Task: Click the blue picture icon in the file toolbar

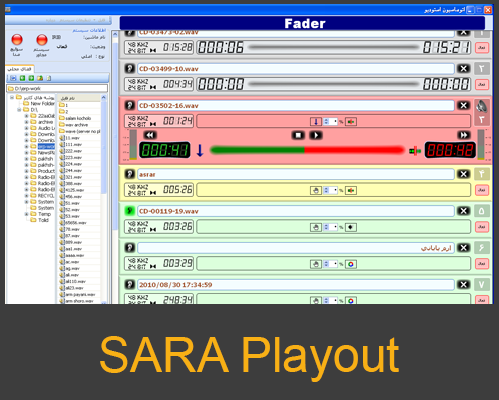Action: [x=13, y=78]
